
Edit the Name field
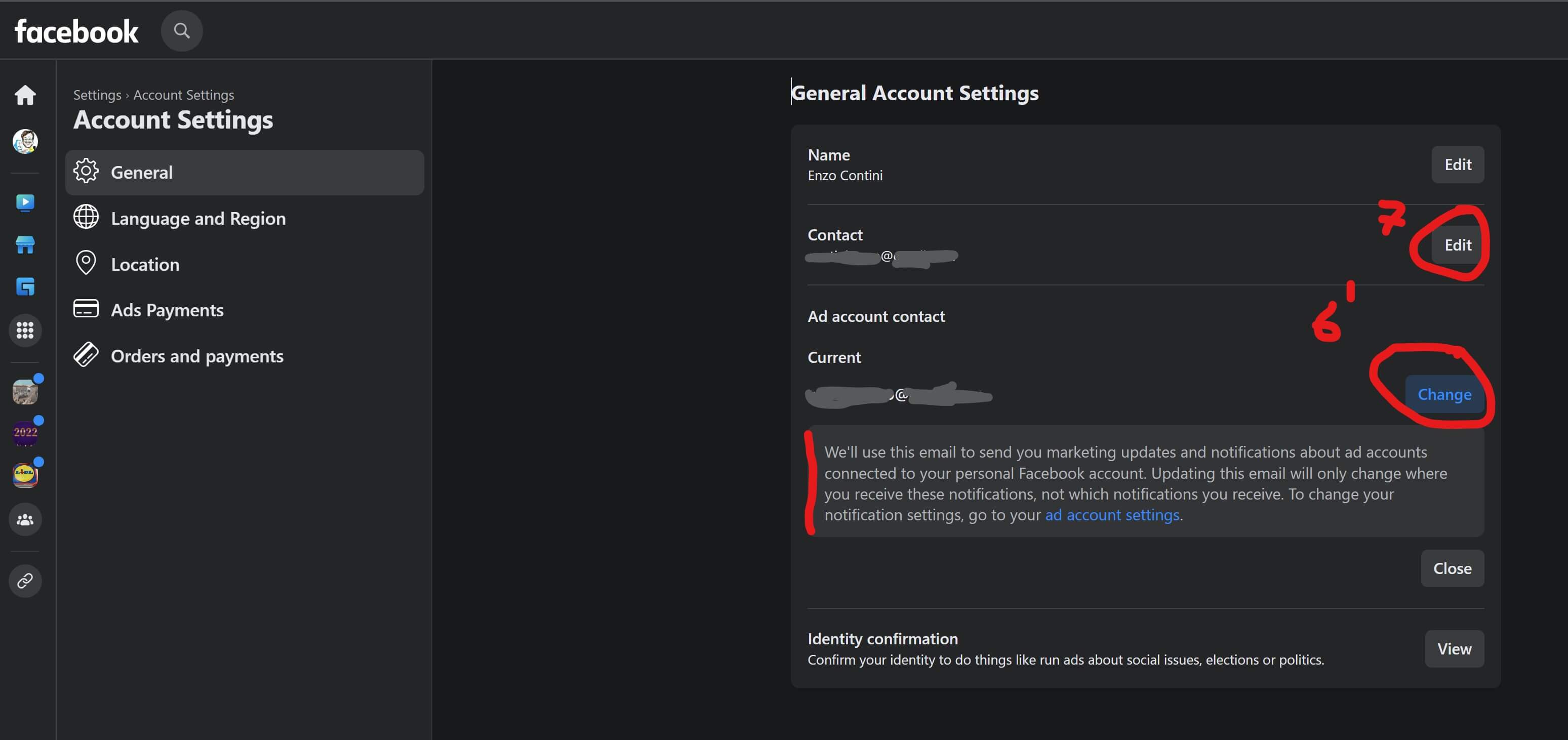pos(1457,165)
